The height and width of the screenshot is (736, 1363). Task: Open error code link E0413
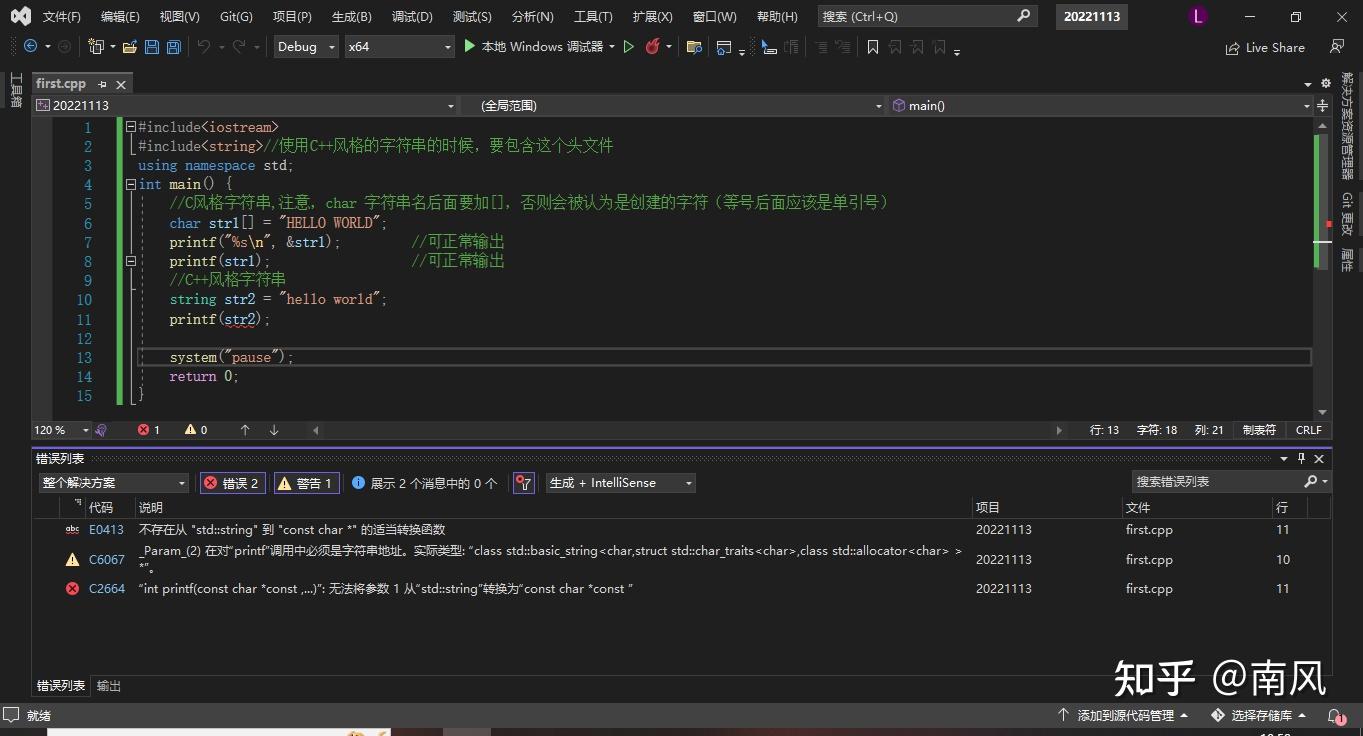[106, 530]
